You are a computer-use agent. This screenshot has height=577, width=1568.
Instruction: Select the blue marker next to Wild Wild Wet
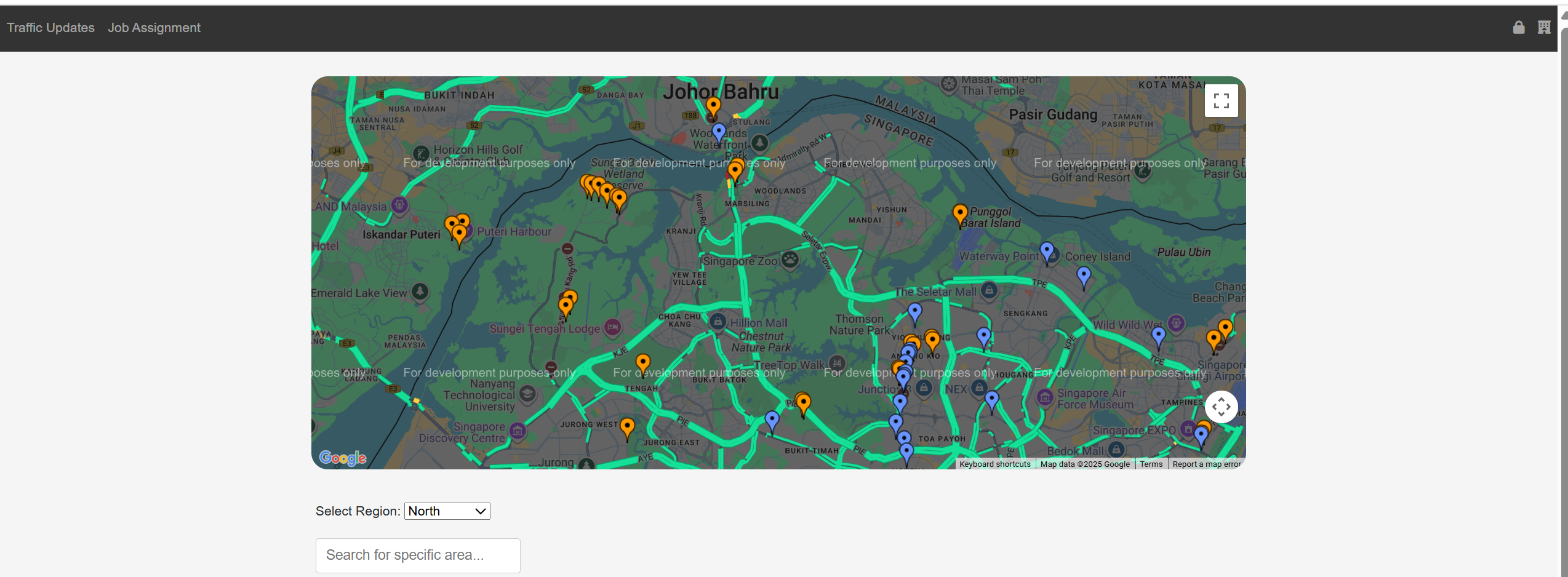point(1158,338)
